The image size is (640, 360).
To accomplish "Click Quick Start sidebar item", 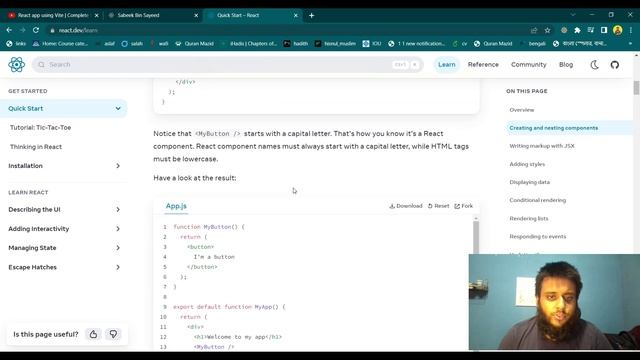I will point(63,109).
